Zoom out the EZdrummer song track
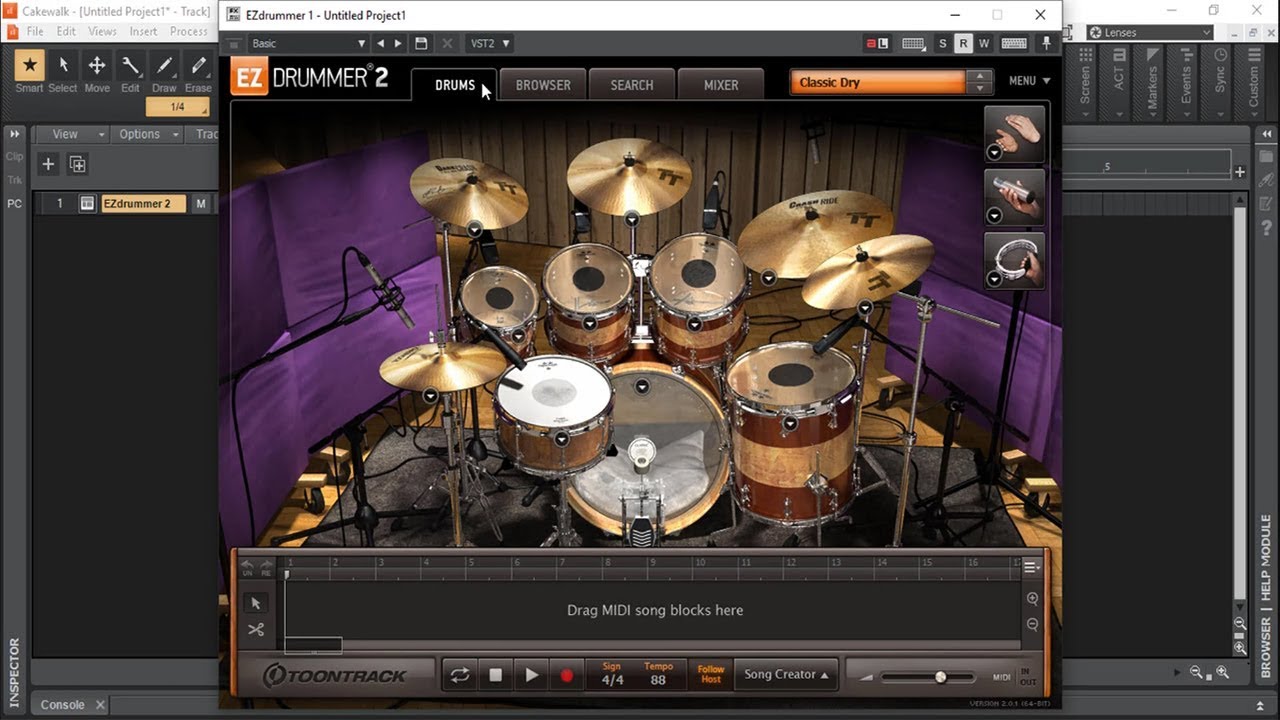 (x=1032, y=624)
